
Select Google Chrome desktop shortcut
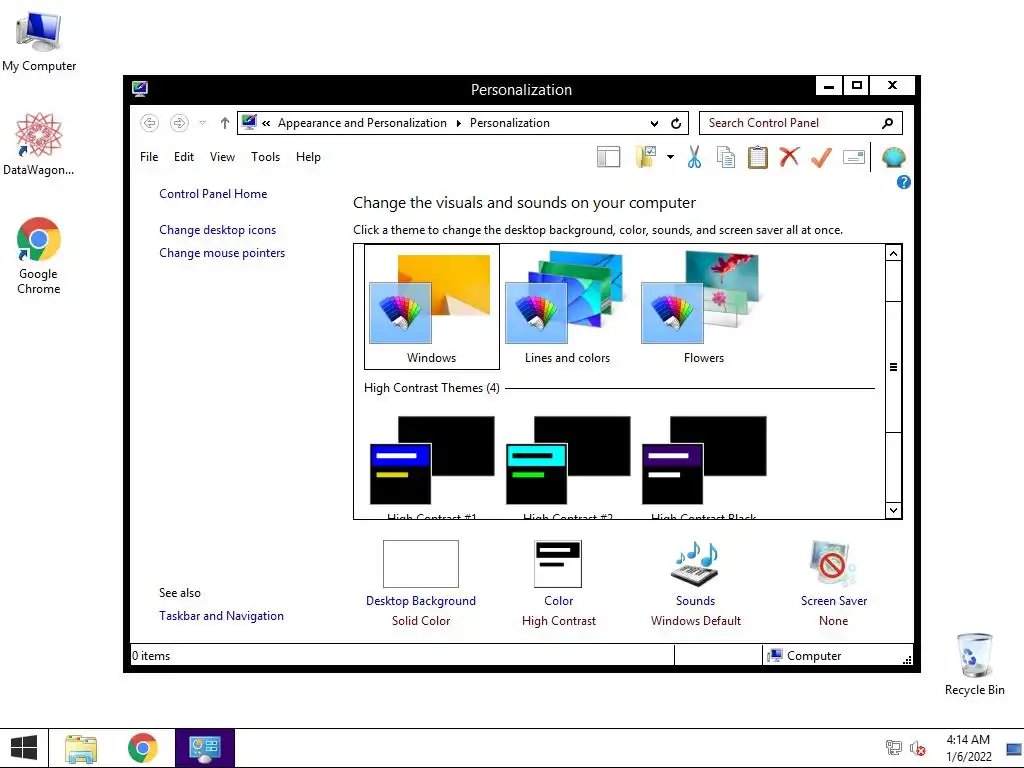pos(39,256)
